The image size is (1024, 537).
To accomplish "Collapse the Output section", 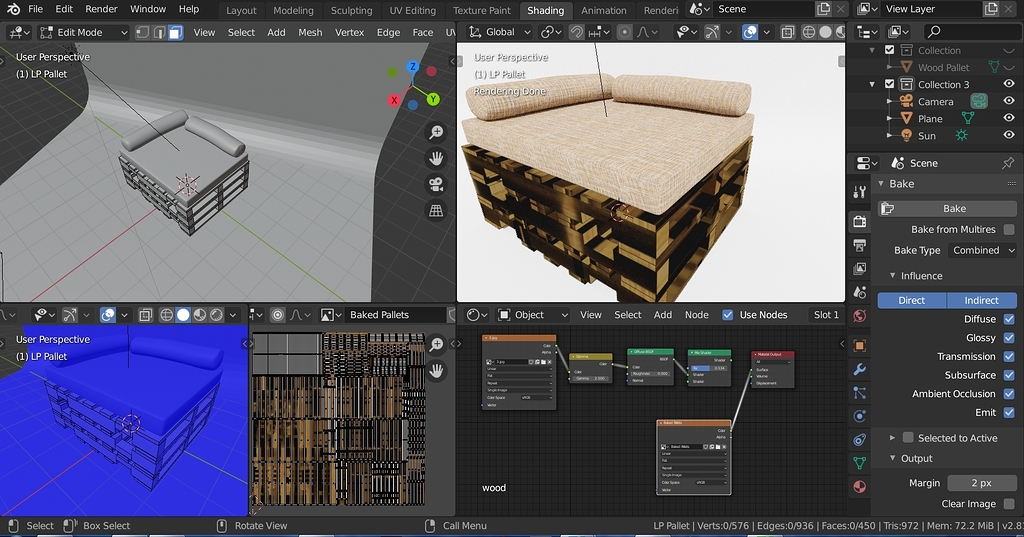I will click(893, 459).
